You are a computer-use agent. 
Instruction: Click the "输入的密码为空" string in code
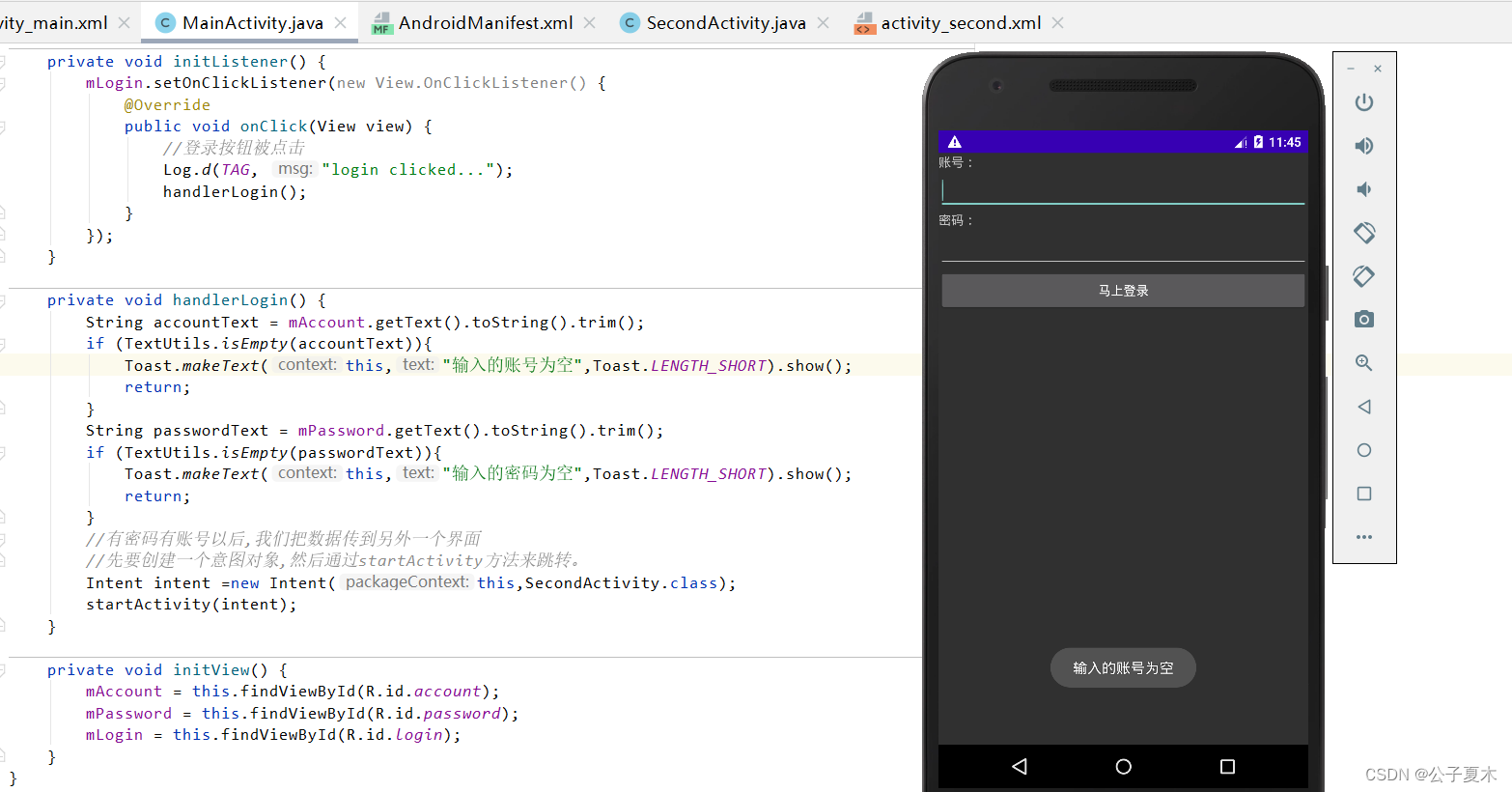click(513, 474)
